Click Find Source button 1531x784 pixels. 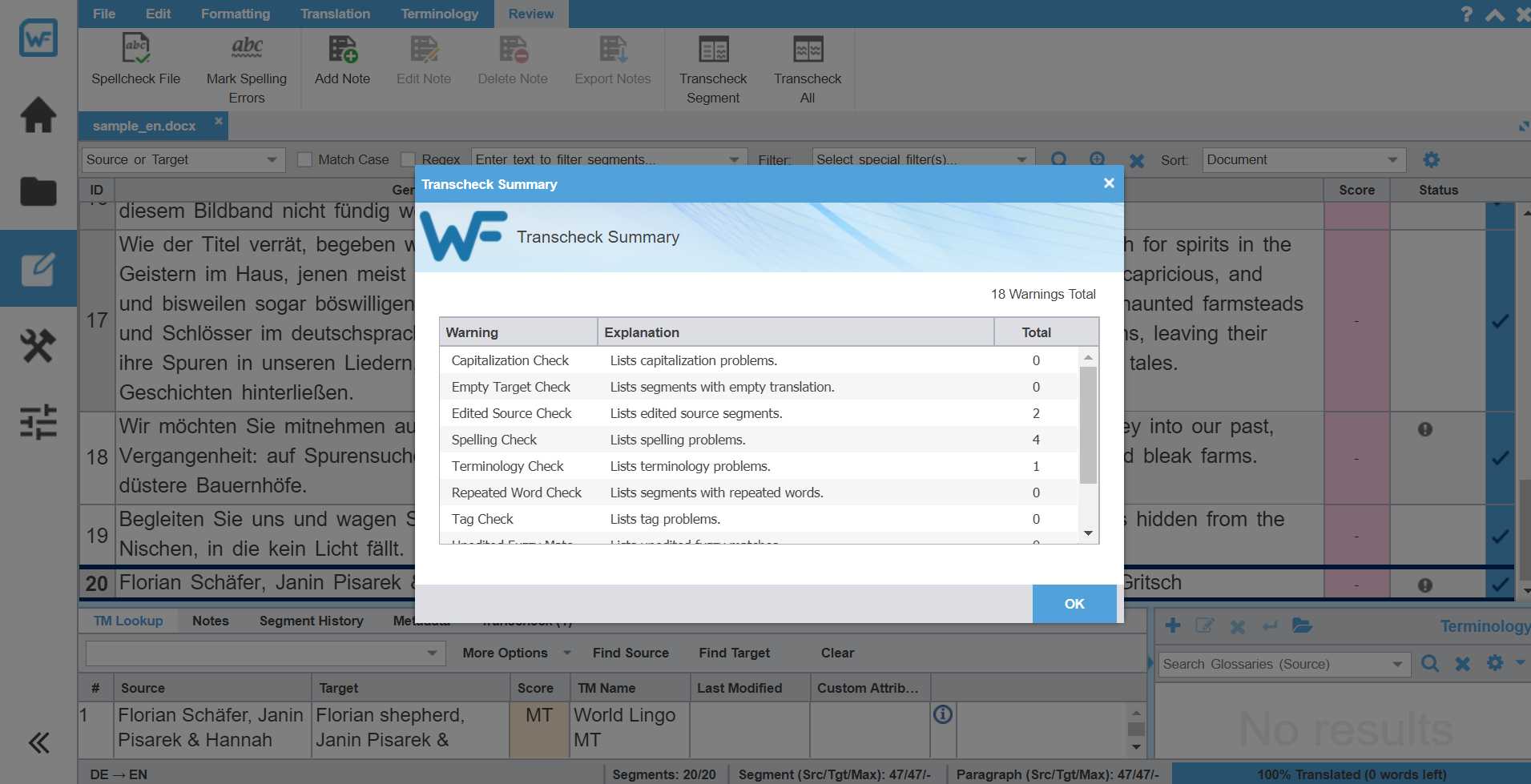[x=631, y=653]
